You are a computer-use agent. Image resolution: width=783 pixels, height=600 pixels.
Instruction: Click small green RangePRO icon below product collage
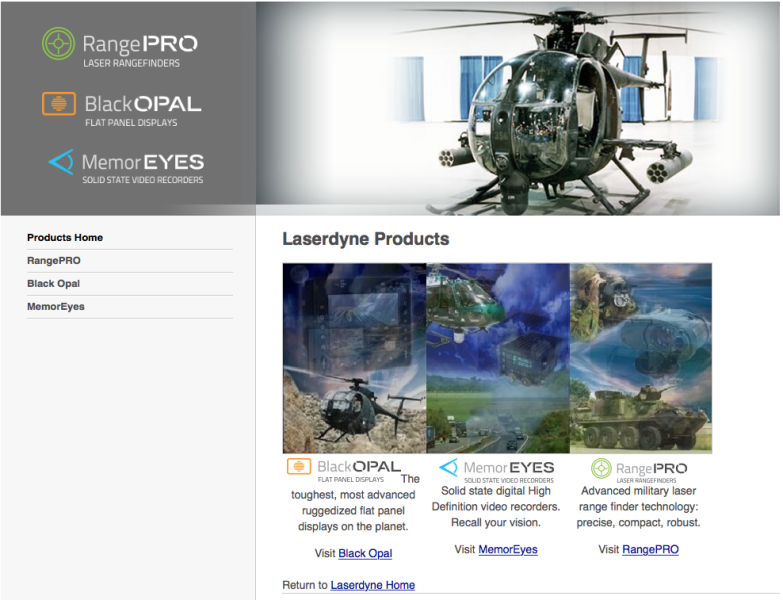(x=601, y=467)
